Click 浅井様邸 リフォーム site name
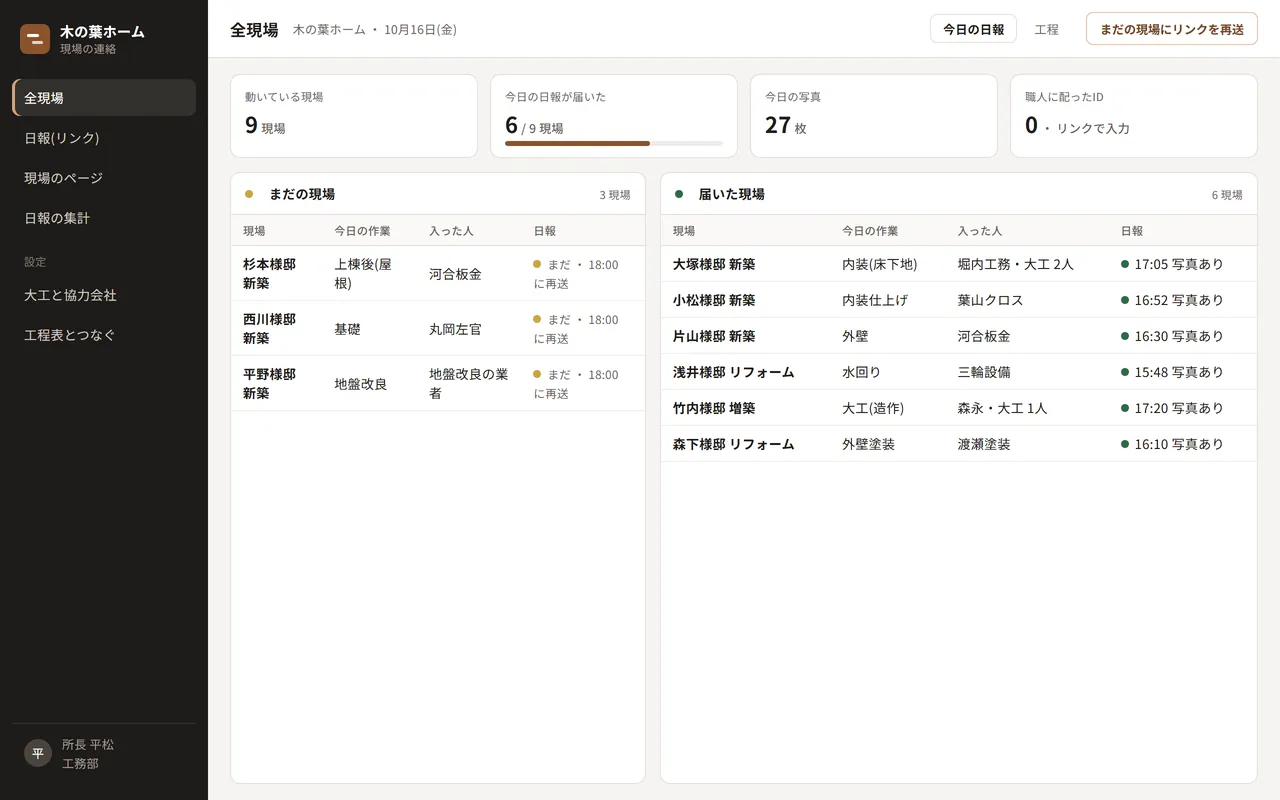The image size is (1280, 800). coord(734,372)
